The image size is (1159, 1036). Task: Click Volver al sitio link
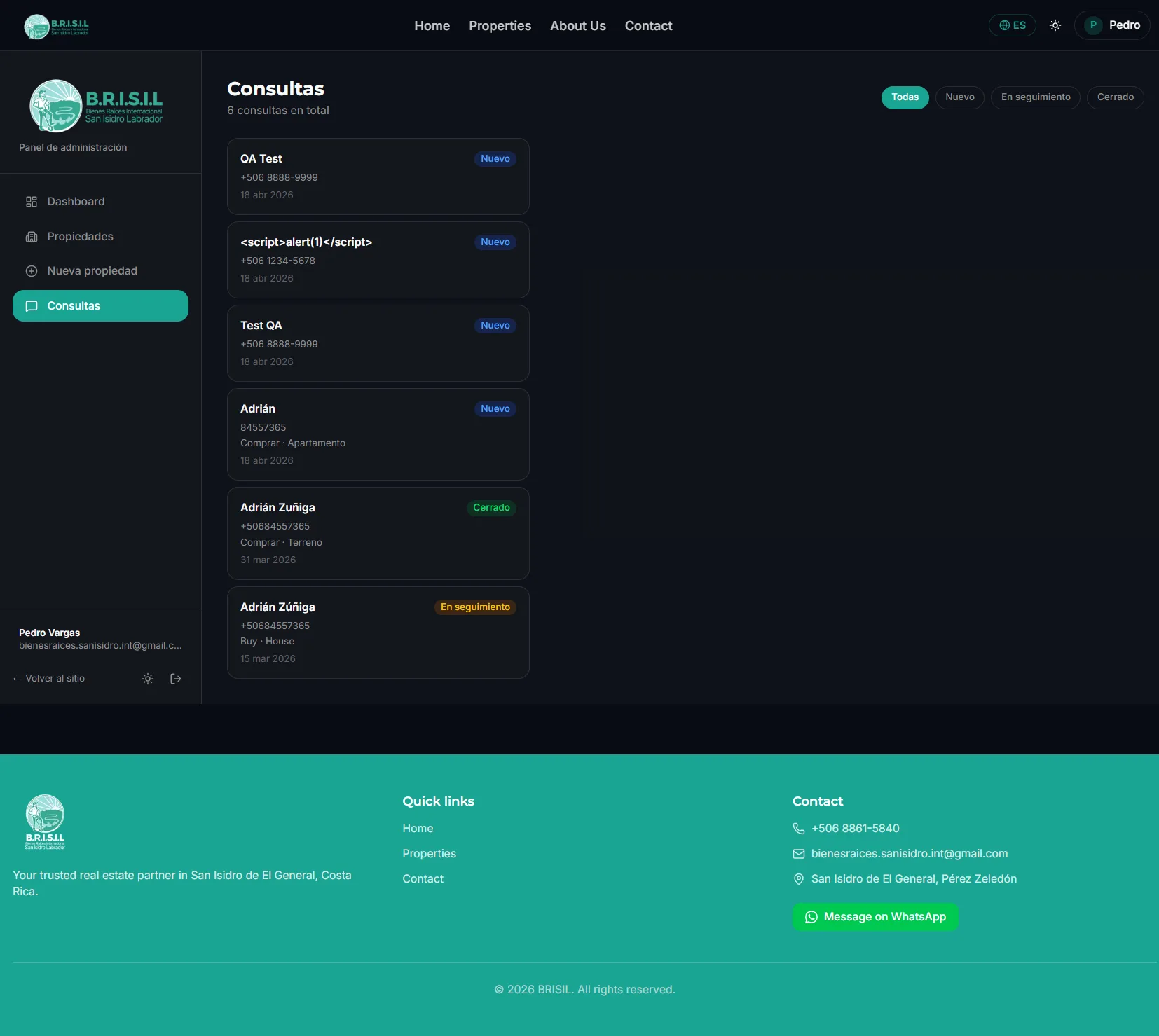click(x=48, y=679)
